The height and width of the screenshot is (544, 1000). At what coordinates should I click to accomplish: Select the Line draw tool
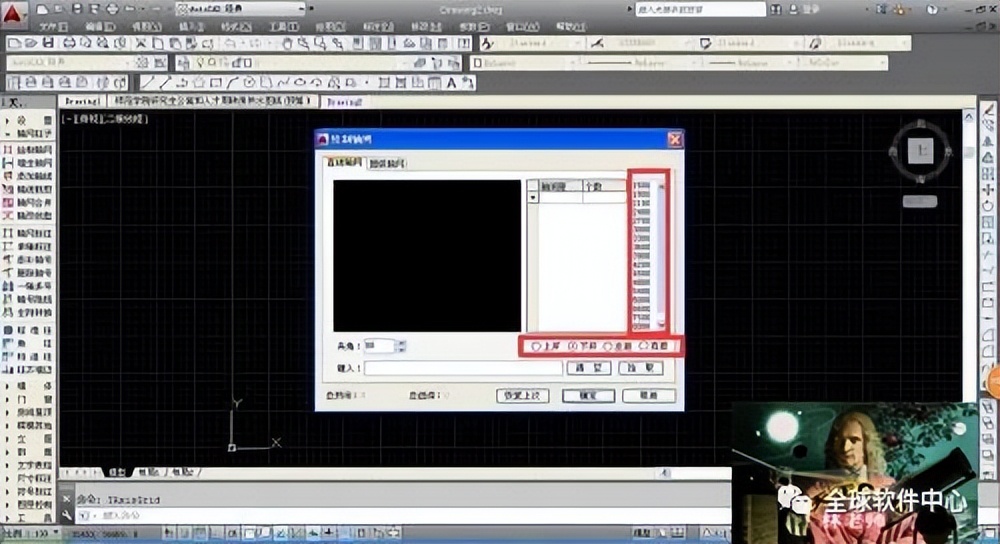point(147,83)
